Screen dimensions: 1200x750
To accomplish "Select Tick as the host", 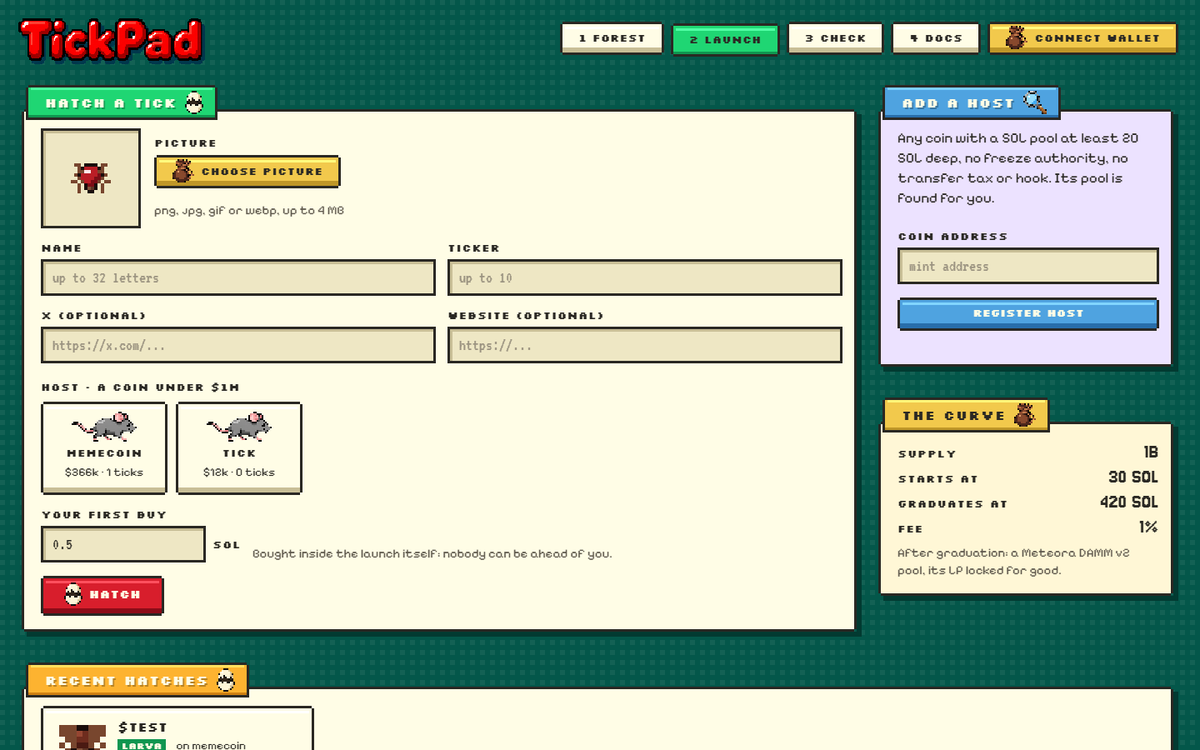I will tap(239, 447).
